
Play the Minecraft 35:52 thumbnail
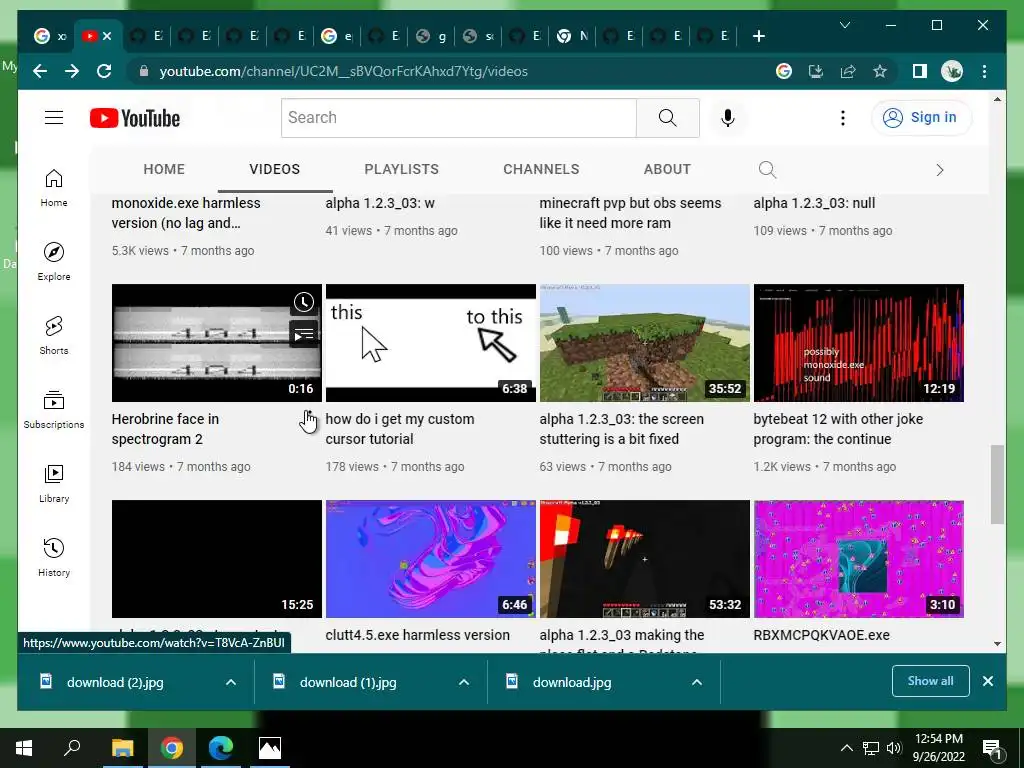pyautogui.click(x=645, y=343)
